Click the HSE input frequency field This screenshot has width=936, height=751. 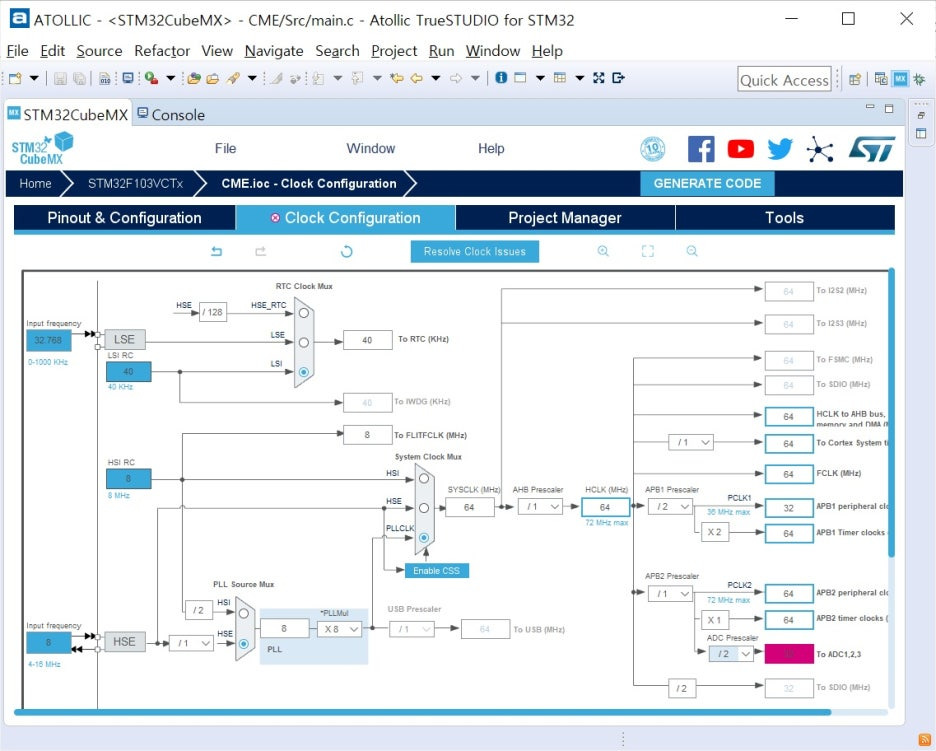[48, 642]
